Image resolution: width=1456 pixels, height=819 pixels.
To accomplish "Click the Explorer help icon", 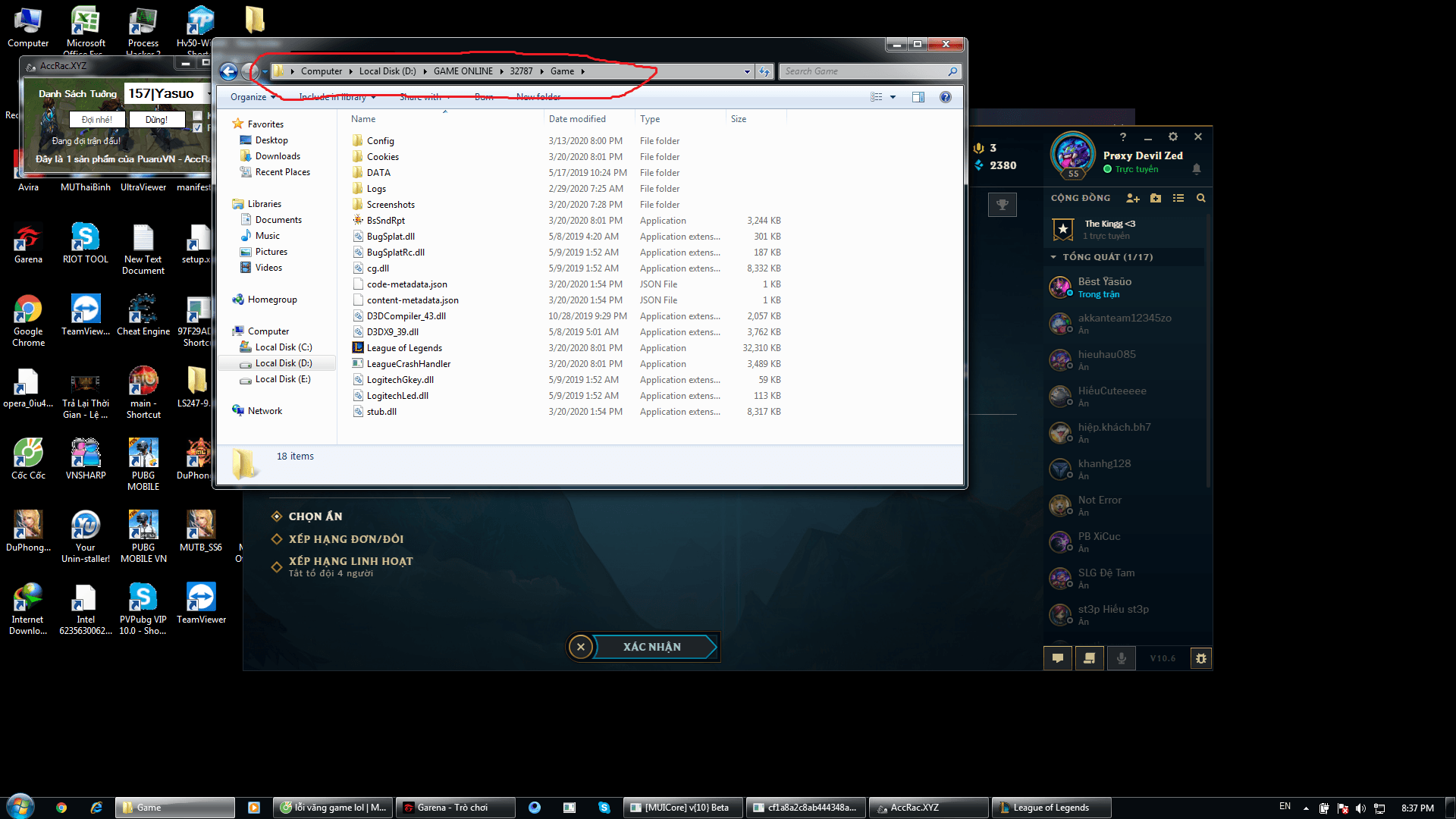I will 946,97.
